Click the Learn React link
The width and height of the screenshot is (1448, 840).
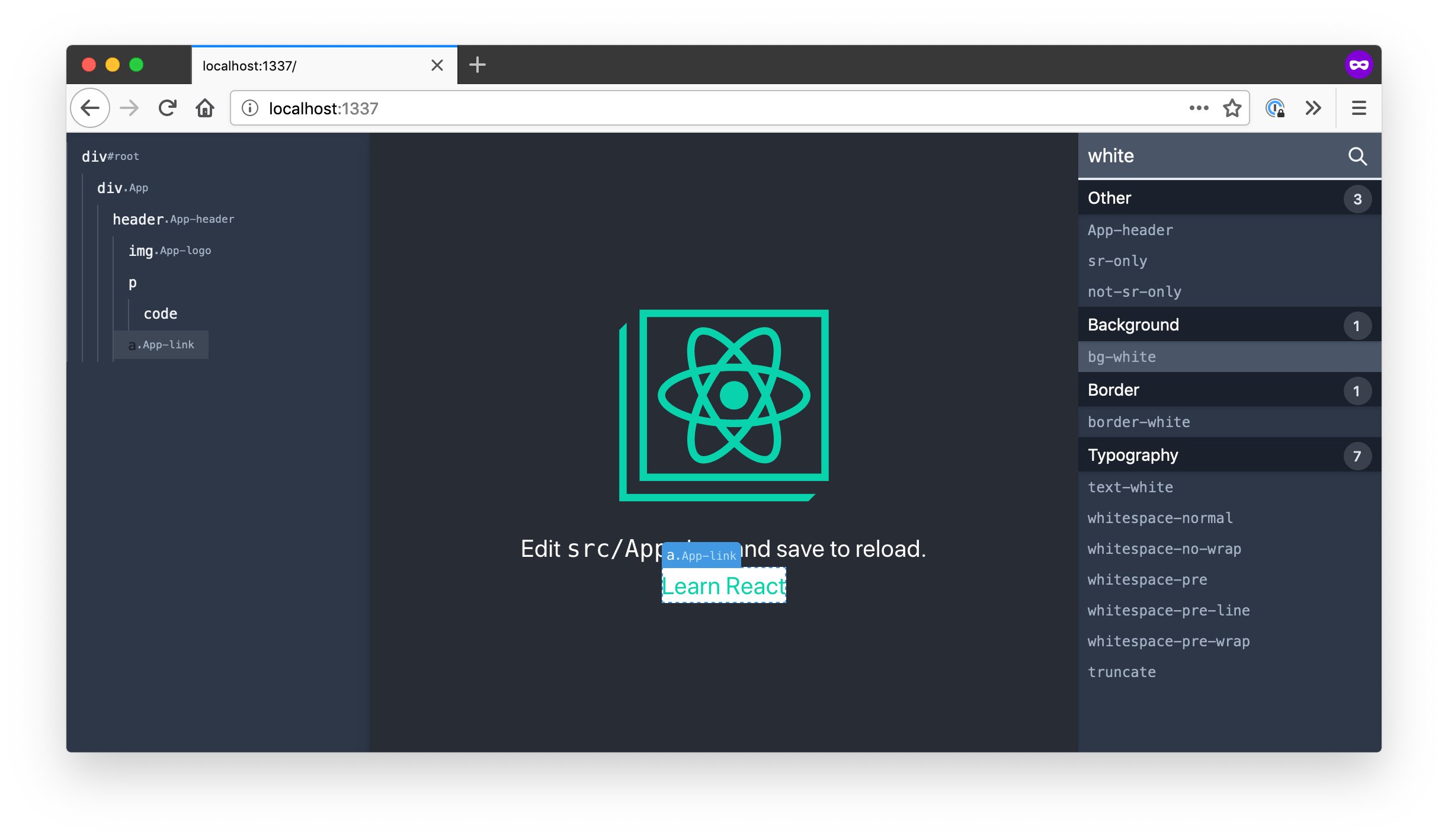coord(724,586)
